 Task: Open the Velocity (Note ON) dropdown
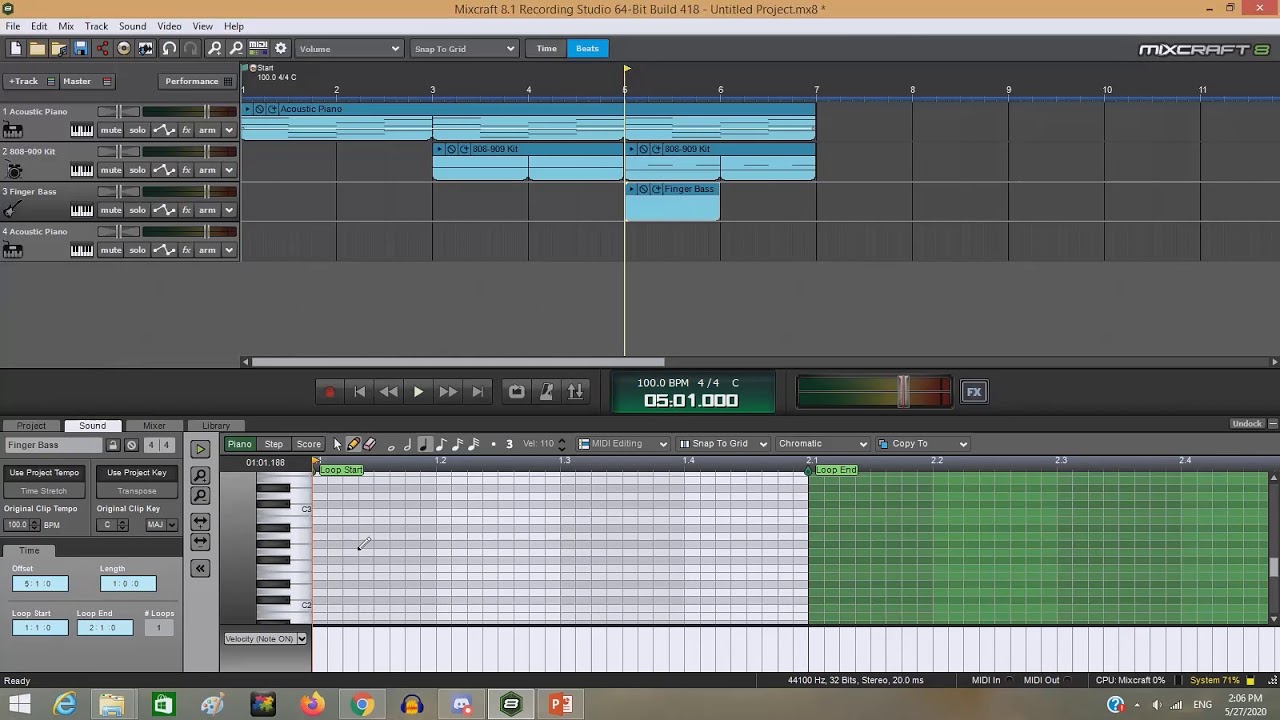265,638
